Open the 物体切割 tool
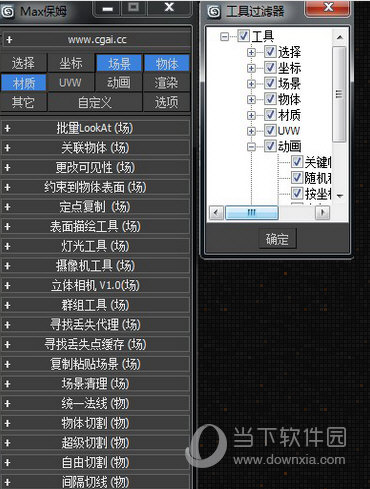This screenshot has width=370, height=489. click(96, 423)
